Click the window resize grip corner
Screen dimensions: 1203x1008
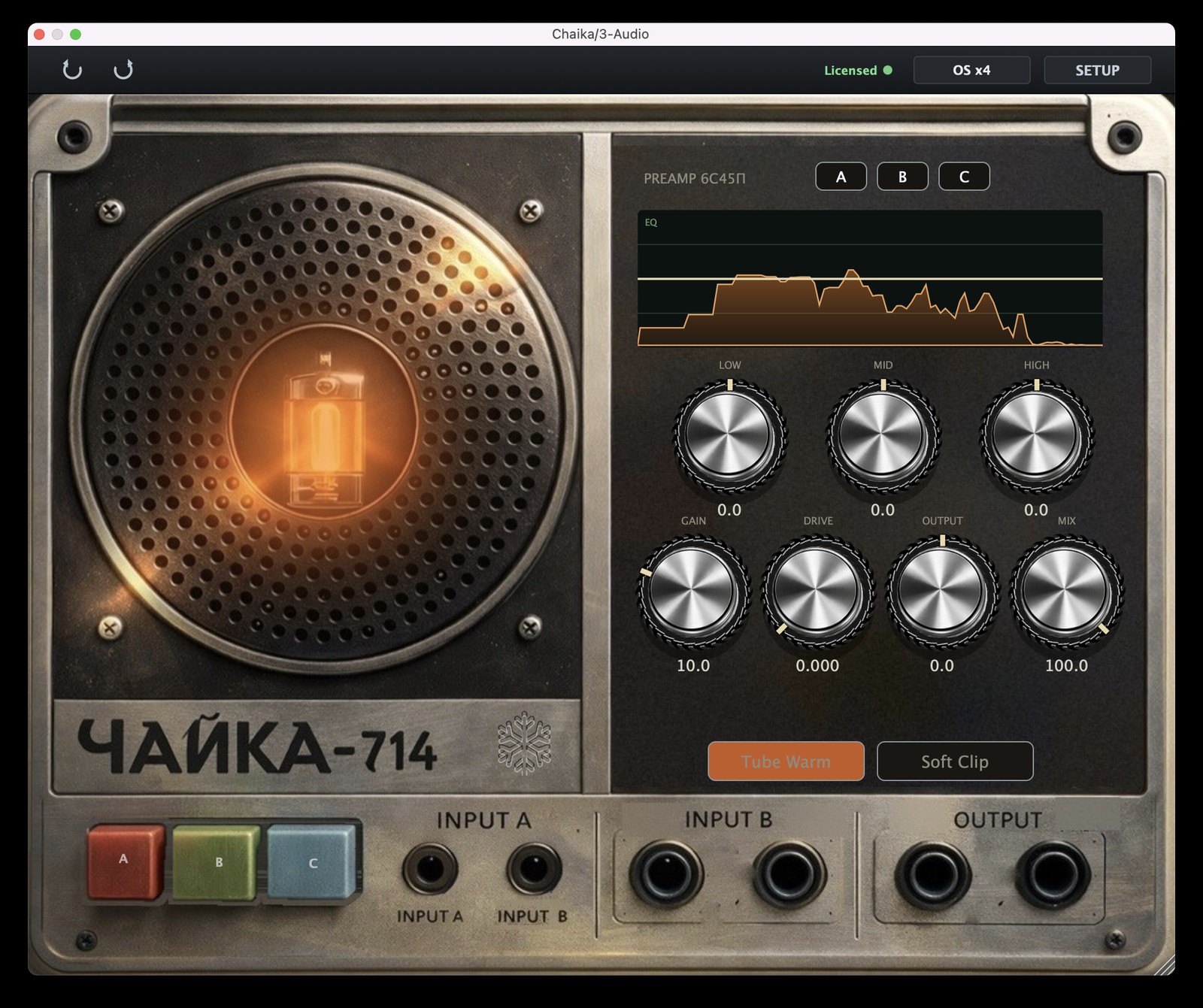pos(1163,964)
